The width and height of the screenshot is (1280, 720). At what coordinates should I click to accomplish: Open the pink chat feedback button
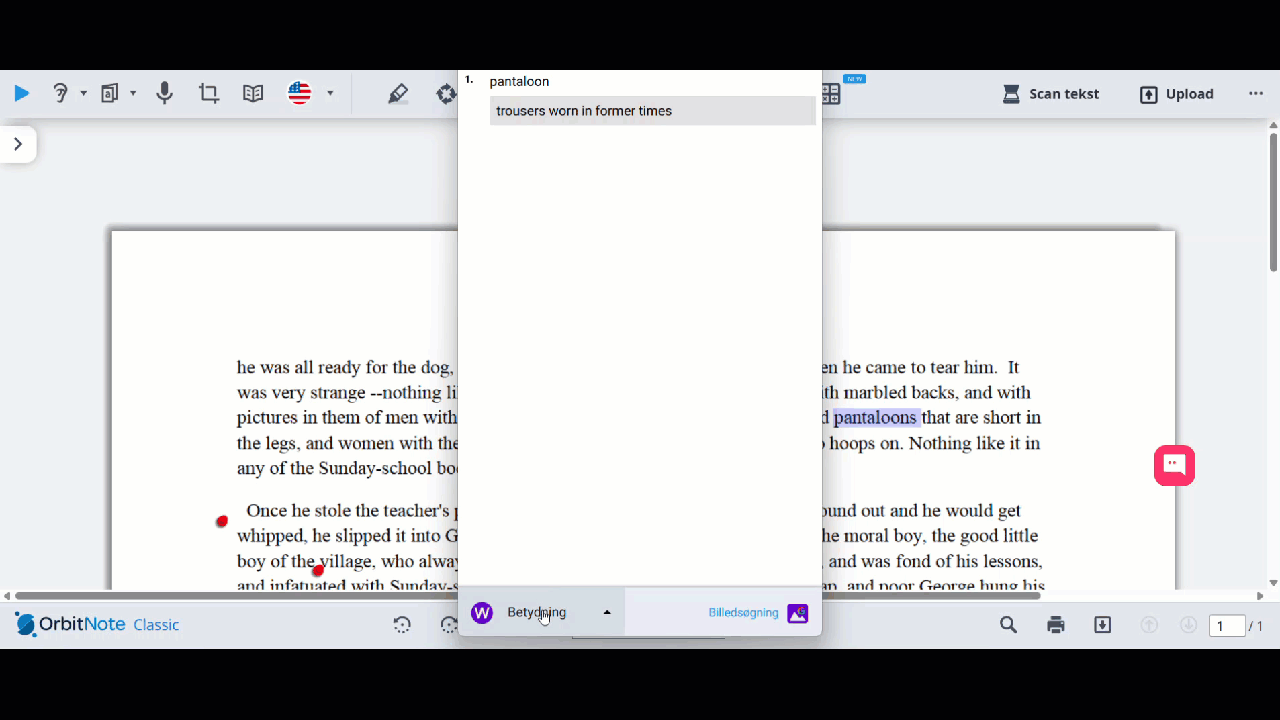click(x=1174, y=465)
